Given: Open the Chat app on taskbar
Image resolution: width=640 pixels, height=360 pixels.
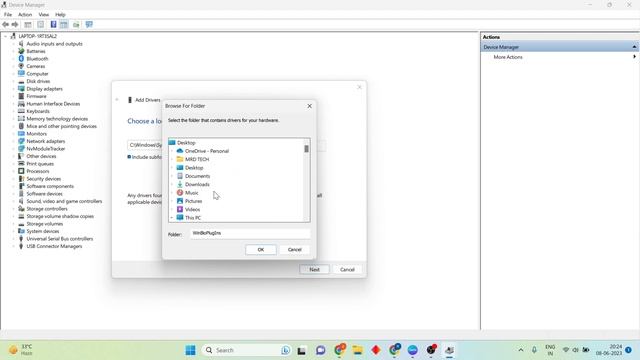Looking at the screenshot, I should pos(321,350).
